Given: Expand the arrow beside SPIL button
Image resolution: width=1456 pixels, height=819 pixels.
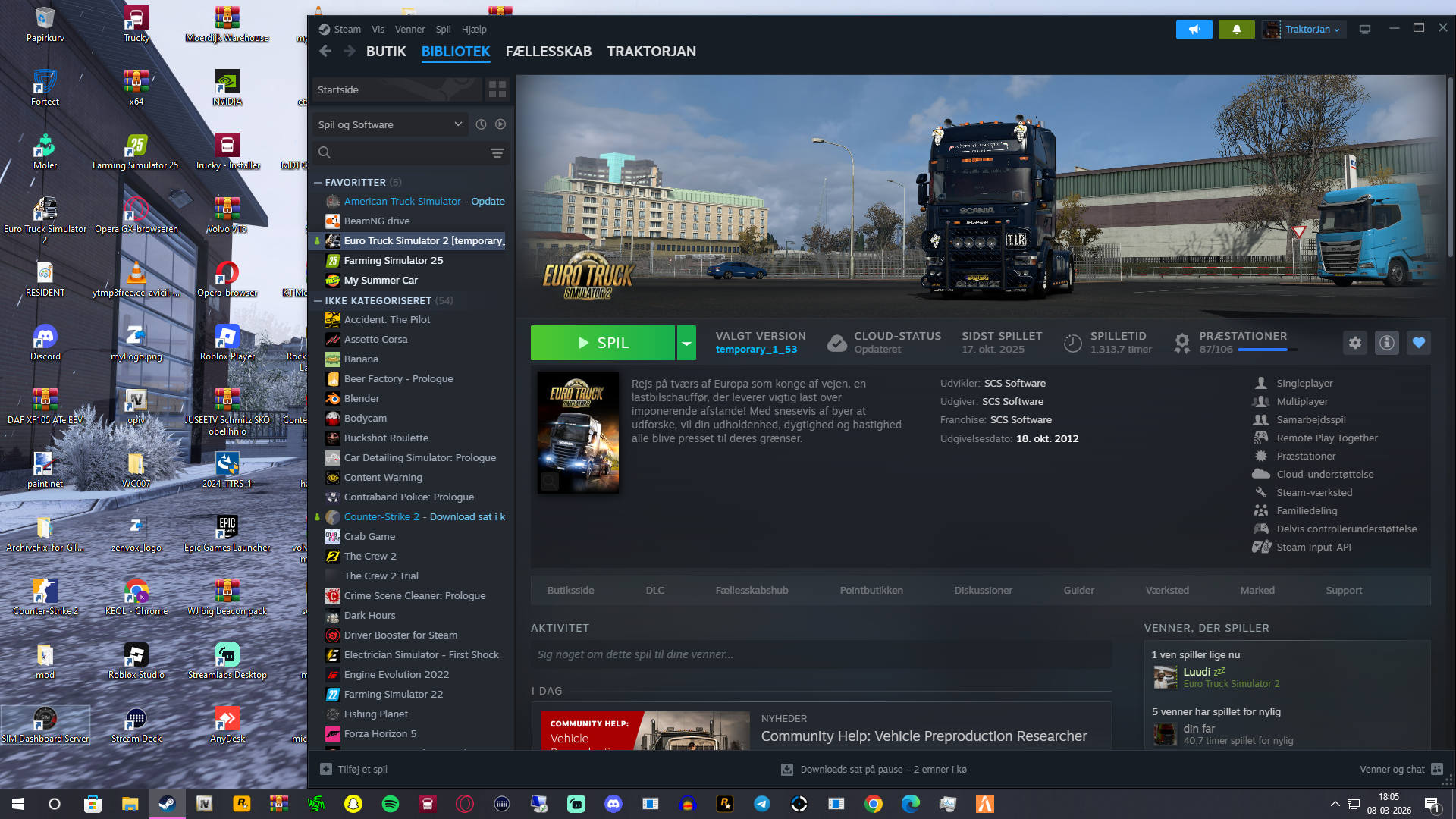Looking at the screenshot, I should pos(686,343).
